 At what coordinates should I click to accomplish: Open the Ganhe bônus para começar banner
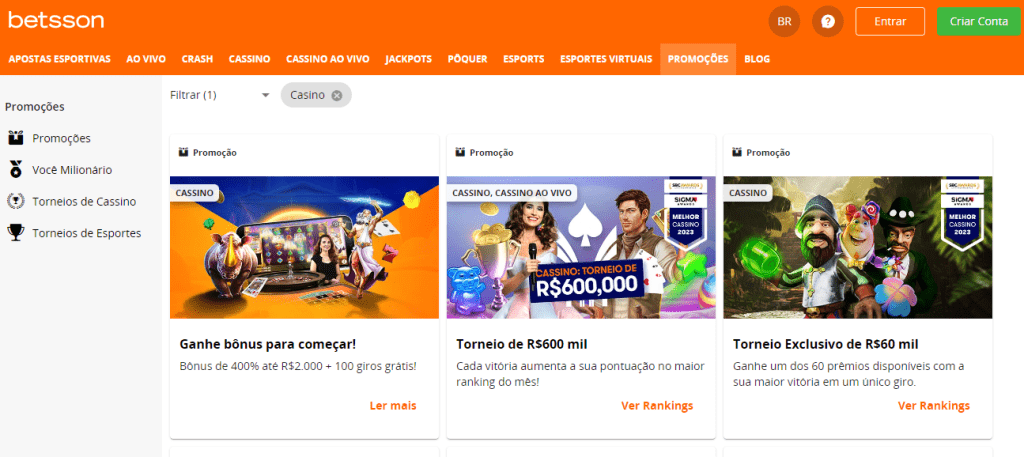point(304,247)
